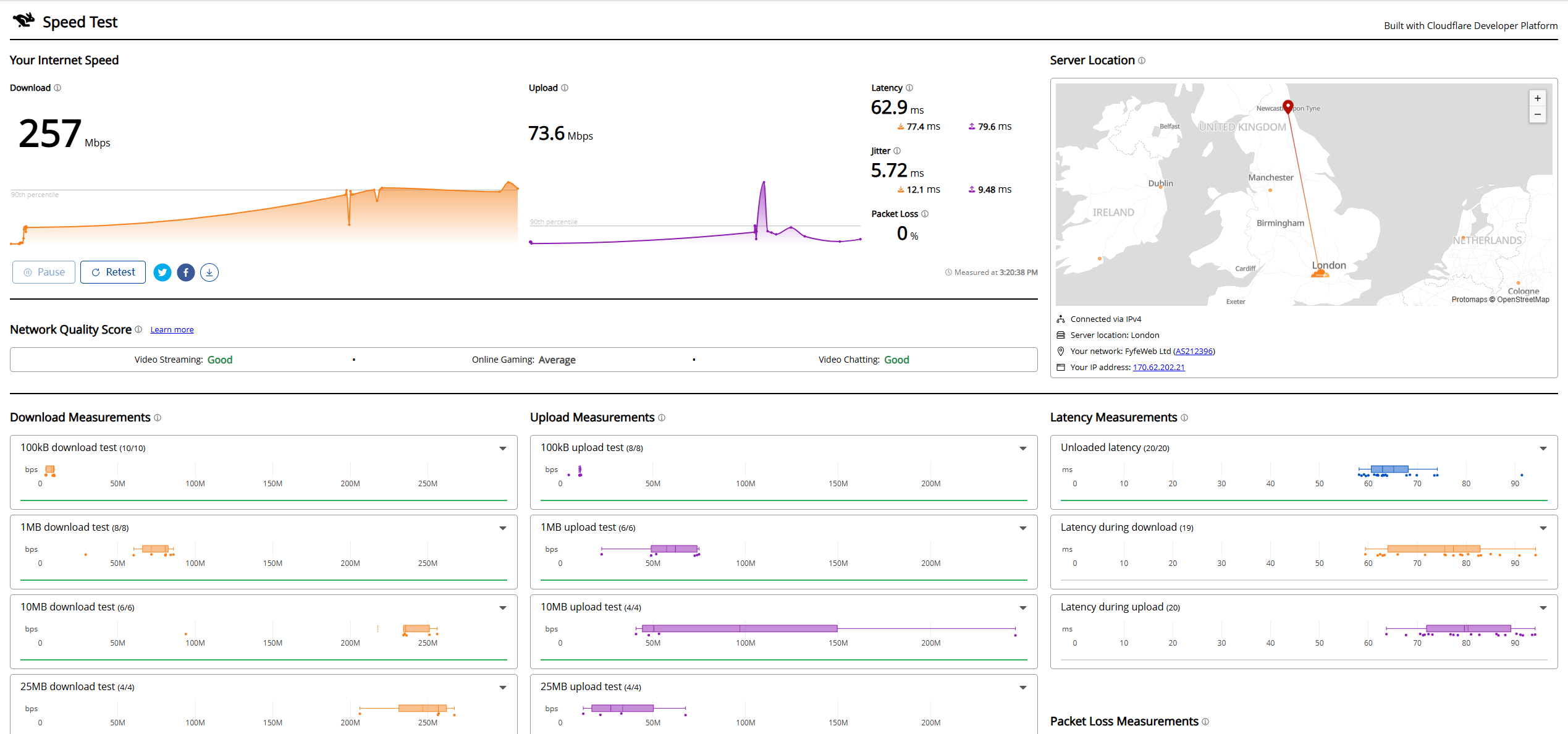
Task: Click the Your IP address icon
Action: point(1061,368)
